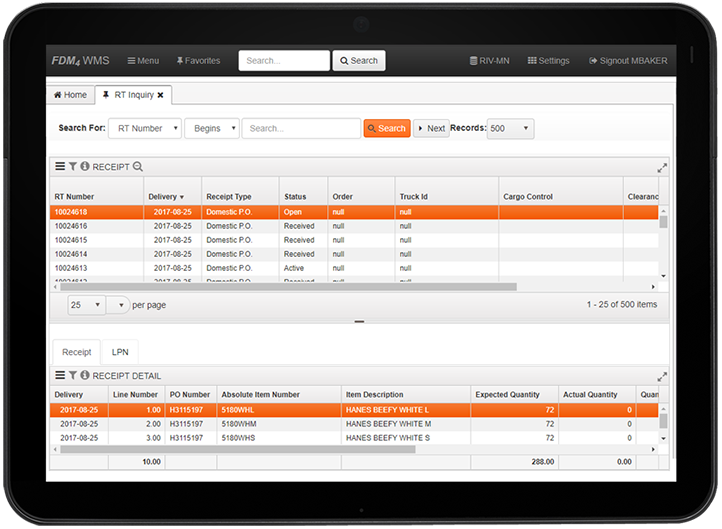Open the Menu in top navbar

(141, 61)
